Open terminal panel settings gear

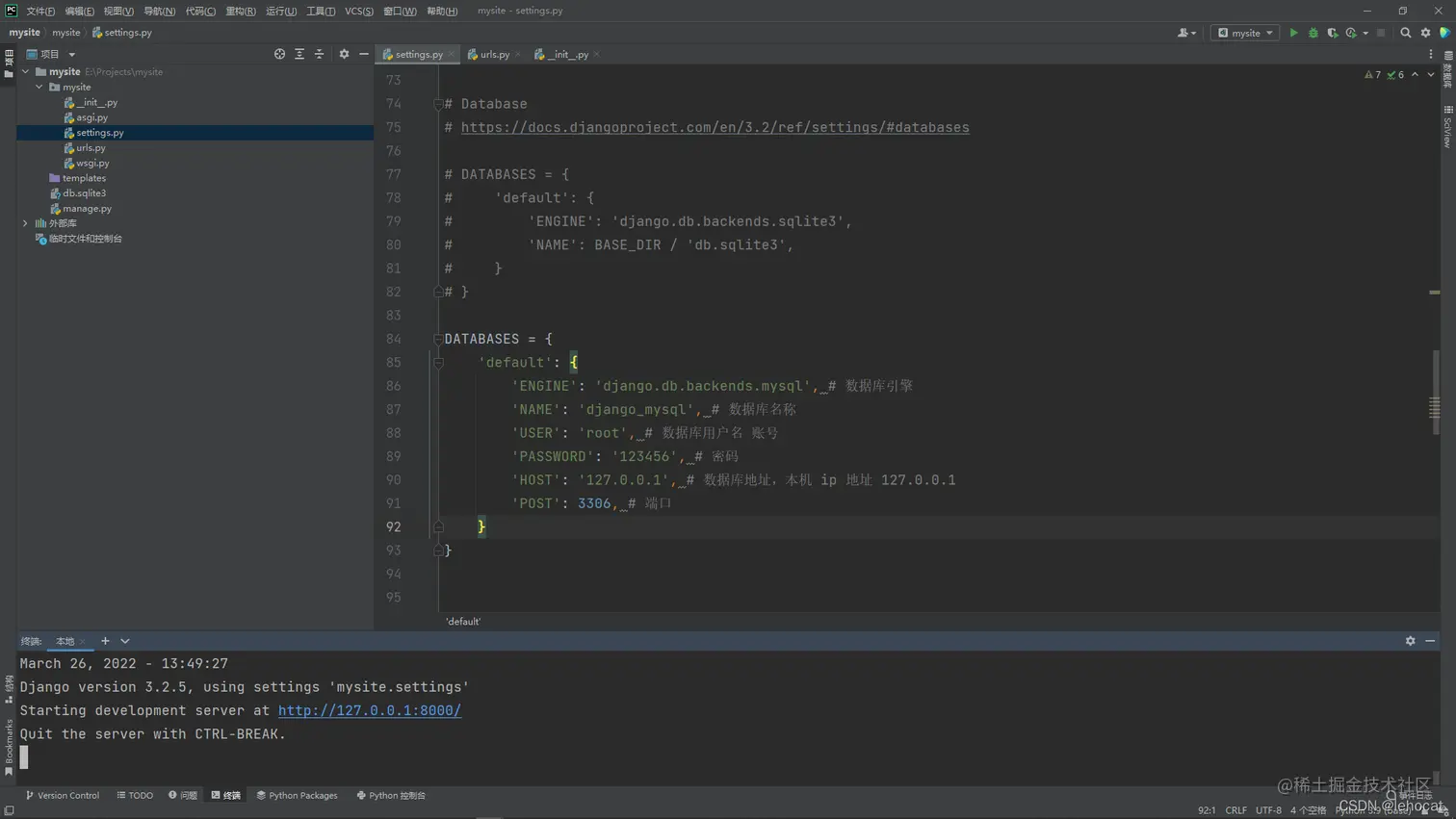coord(1410,641)
